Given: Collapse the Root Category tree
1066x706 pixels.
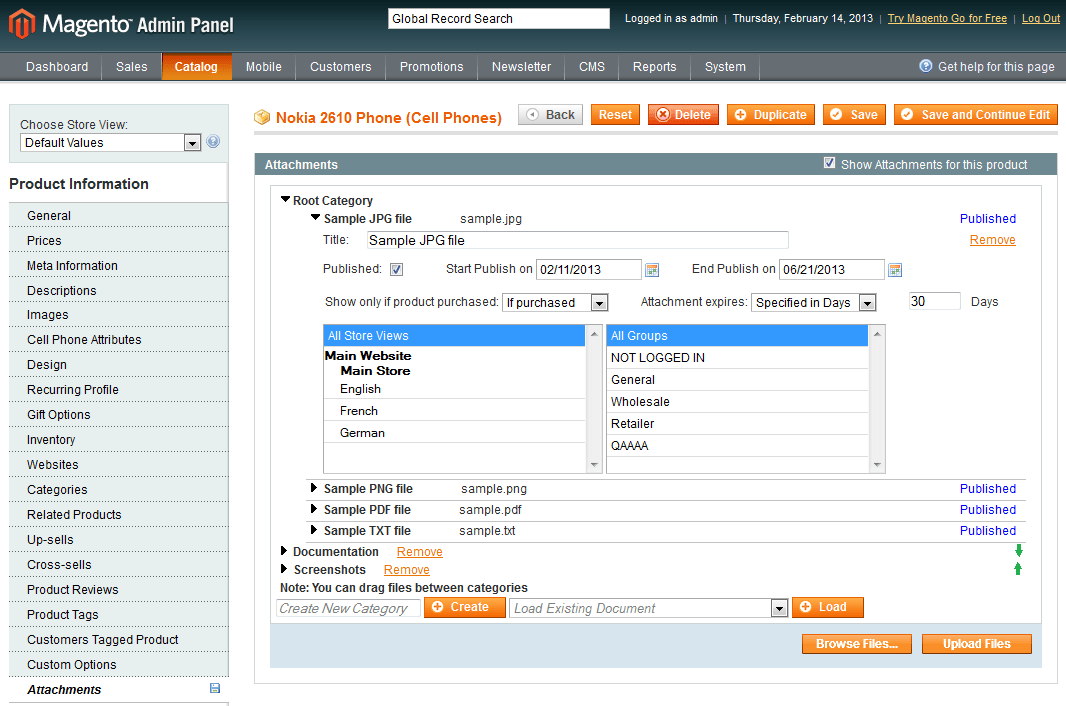Looking at the screenshot, I should 285,200.
